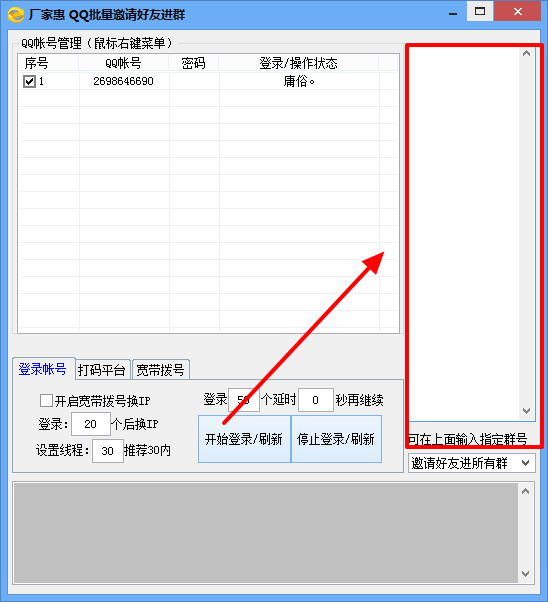Select the 登录帐号 tab
The width and height of the screenshot is (548, 602).
click(43, 369)
